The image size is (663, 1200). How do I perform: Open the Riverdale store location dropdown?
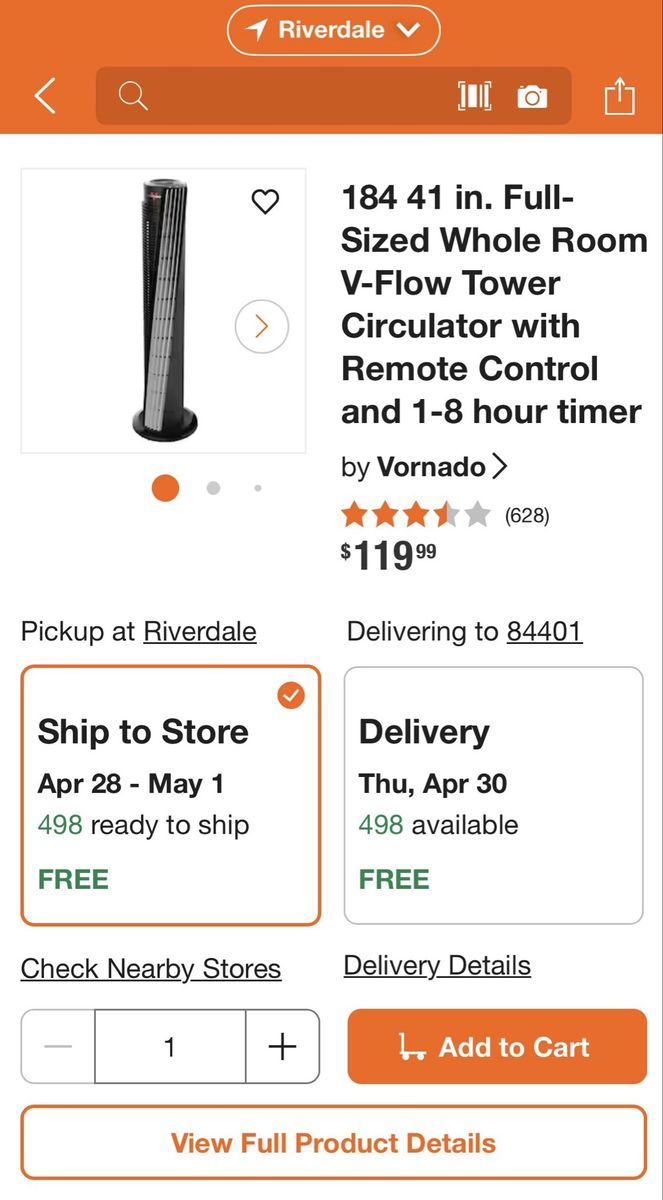[x=333, y=30]
